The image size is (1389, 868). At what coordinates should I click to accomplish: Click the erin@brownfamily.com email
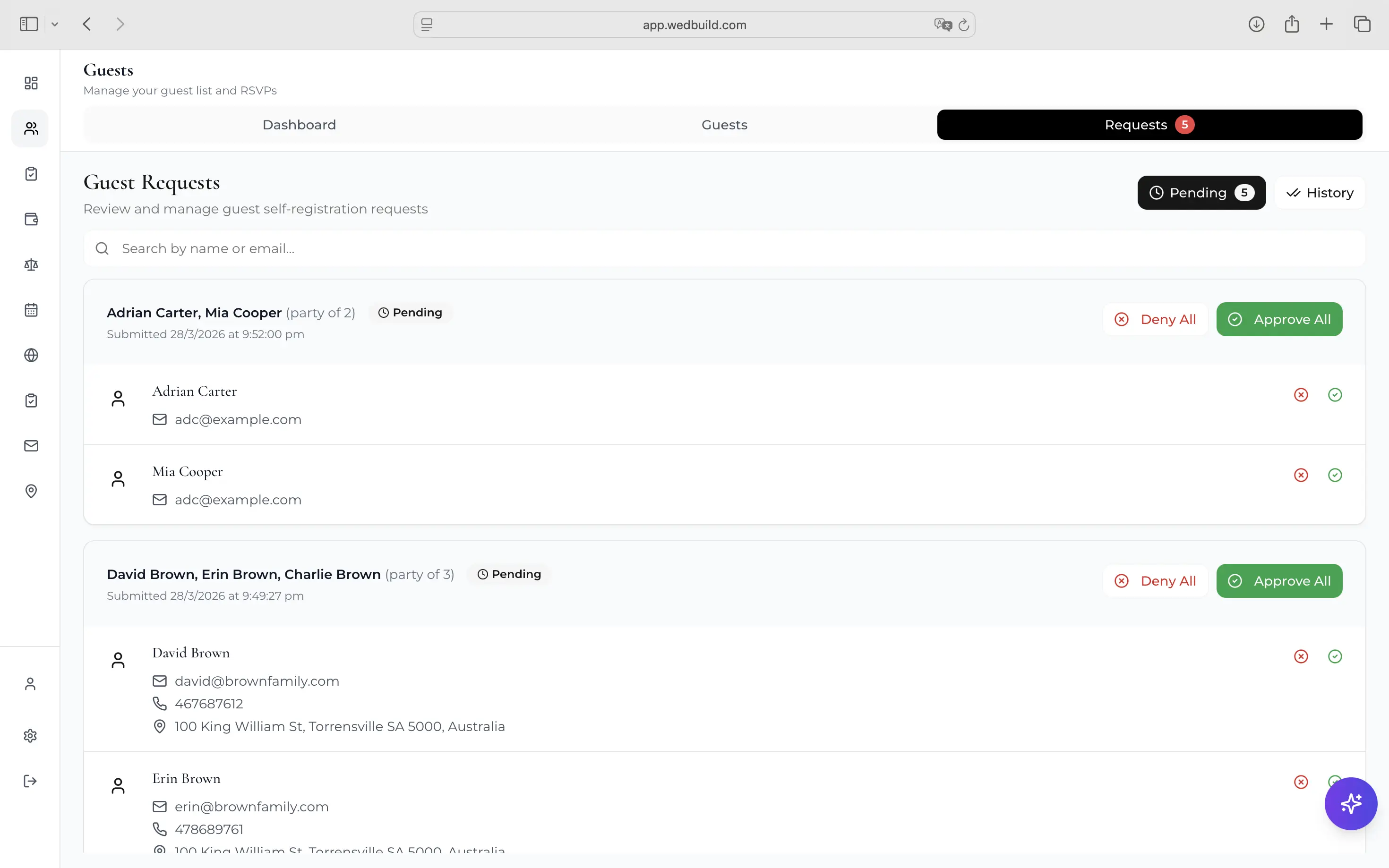(x=251, y=807)
